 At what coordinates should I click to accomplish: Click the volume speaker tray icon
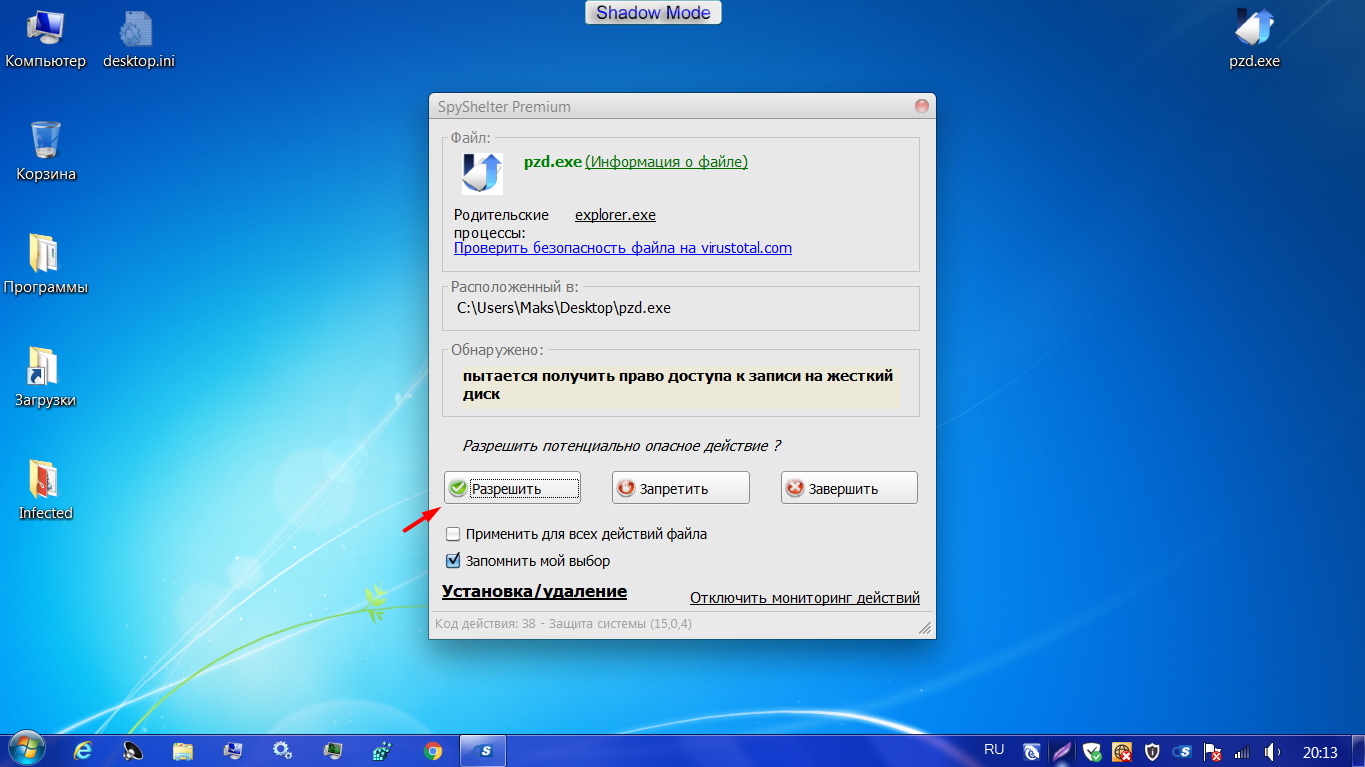pos(1272,751)
